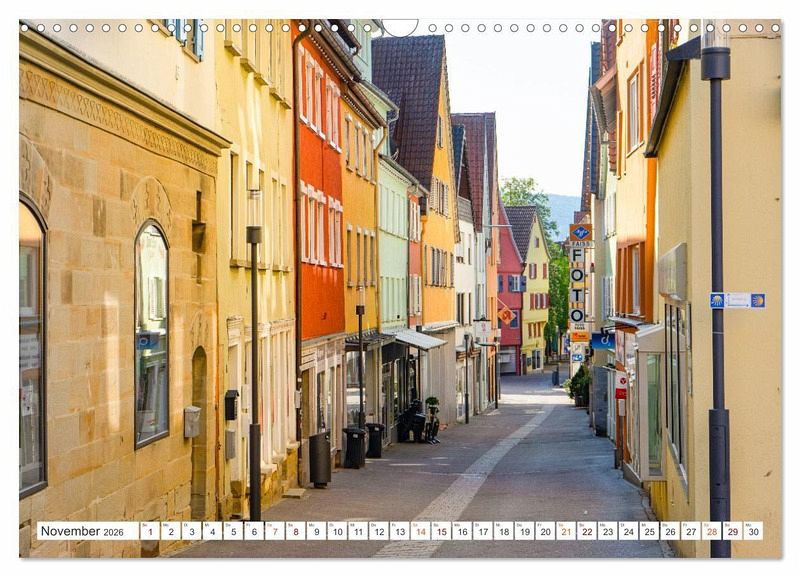Viewport: 800px width, 577px height.
Task: Click the vertical FOTO shop sign
Action: [578, 285]
